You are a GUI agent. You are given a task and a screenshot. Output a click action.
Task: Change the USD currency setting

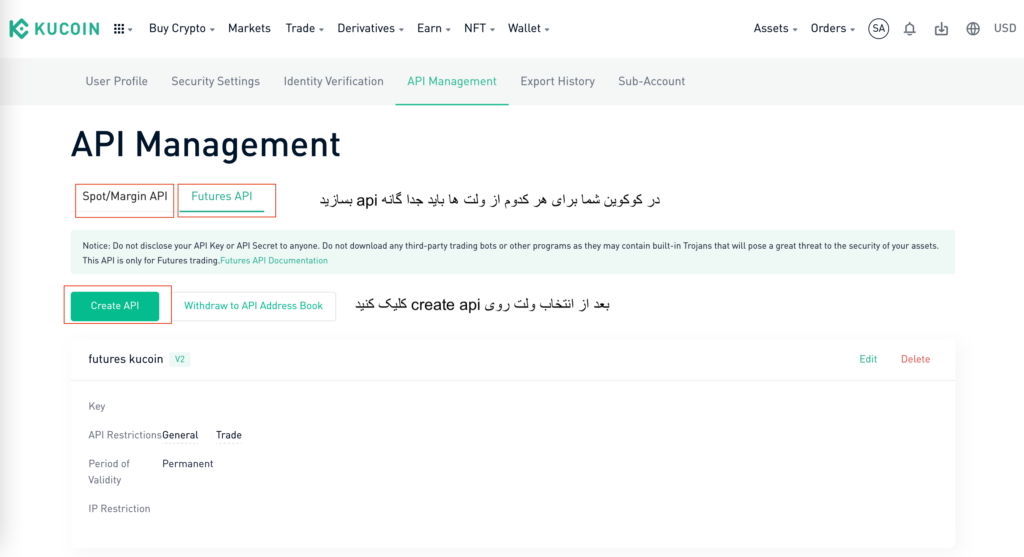(x=1005, y=29)
